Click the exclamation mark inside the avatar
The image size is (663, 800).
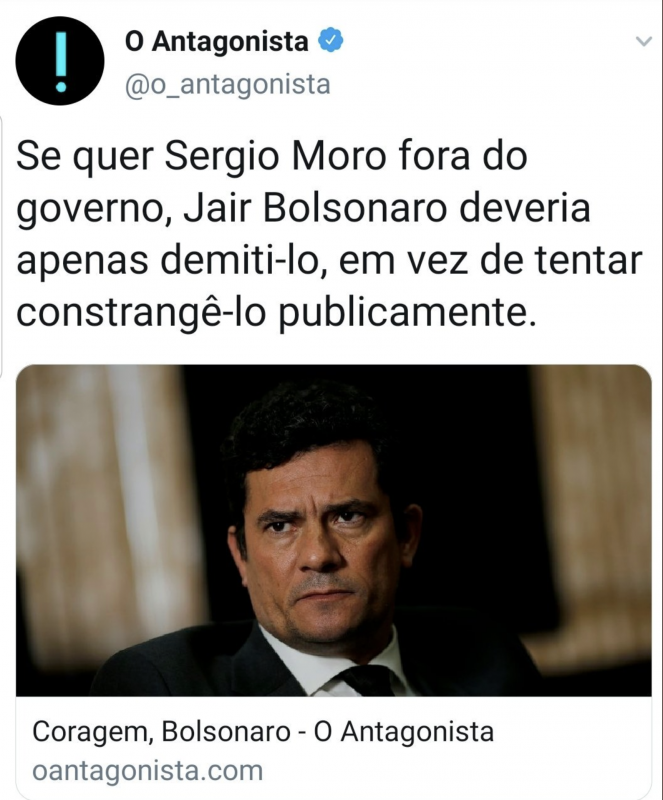(61, 61)
